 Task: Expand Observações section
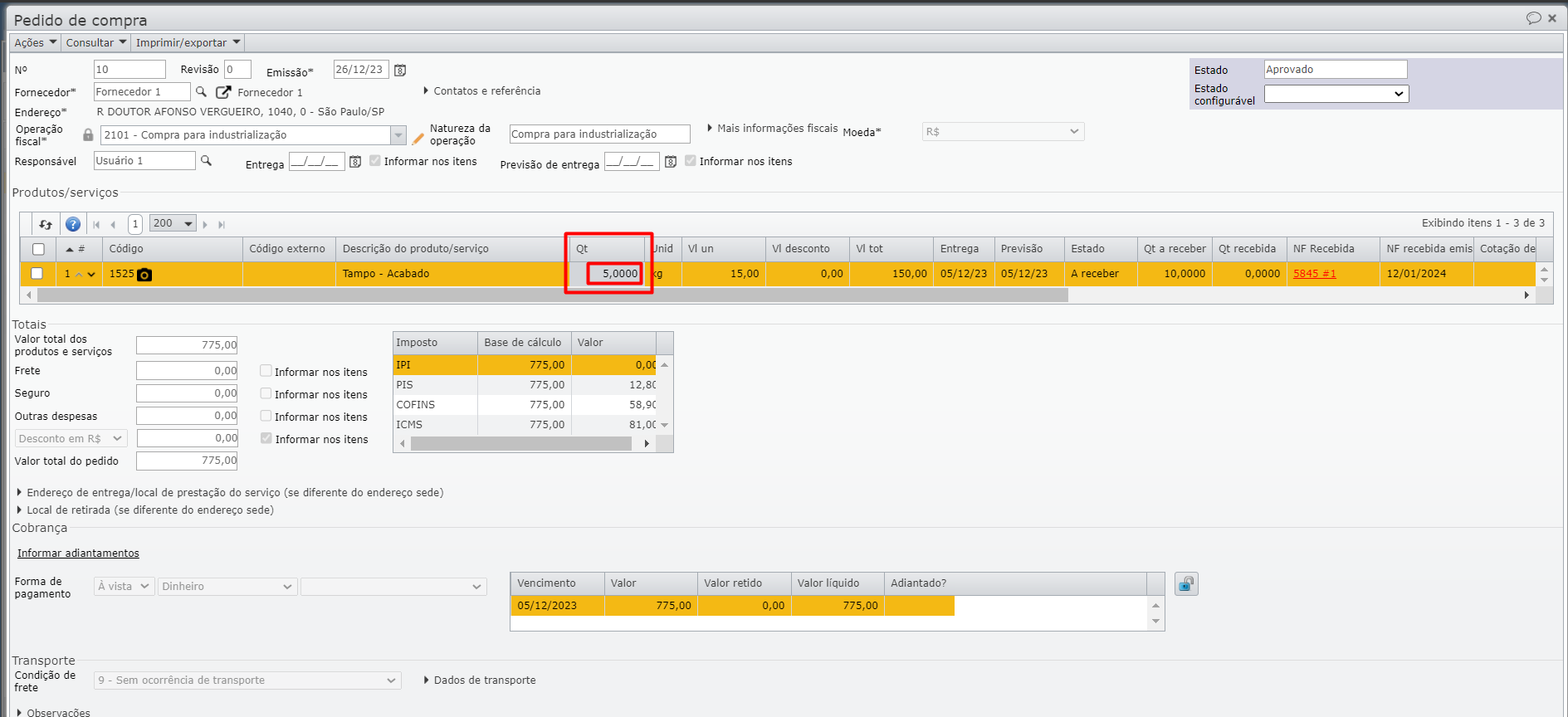click(x=53, y=712)
